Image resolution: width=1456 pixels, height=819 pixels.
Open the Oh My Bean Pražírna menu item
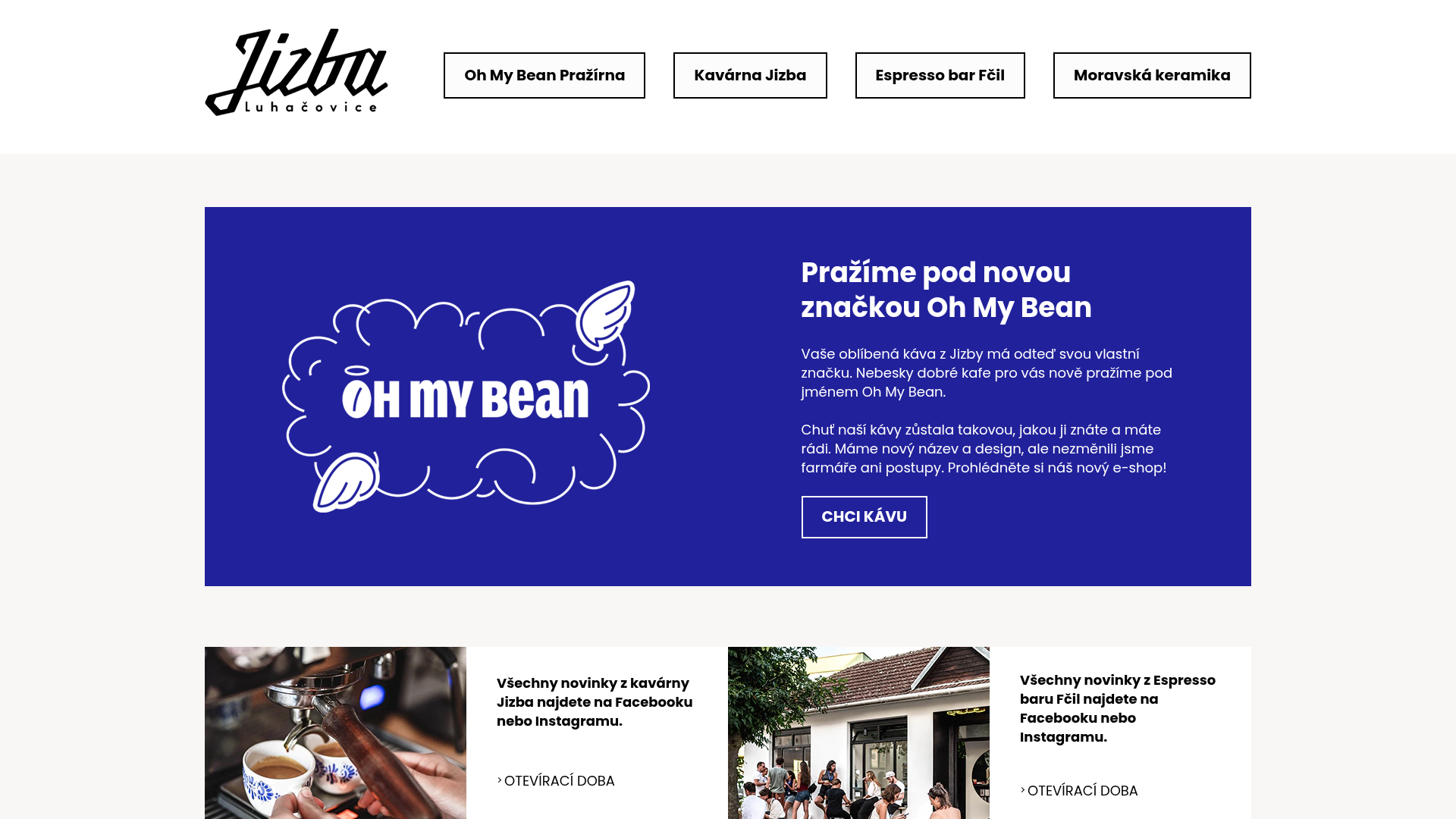544,75
